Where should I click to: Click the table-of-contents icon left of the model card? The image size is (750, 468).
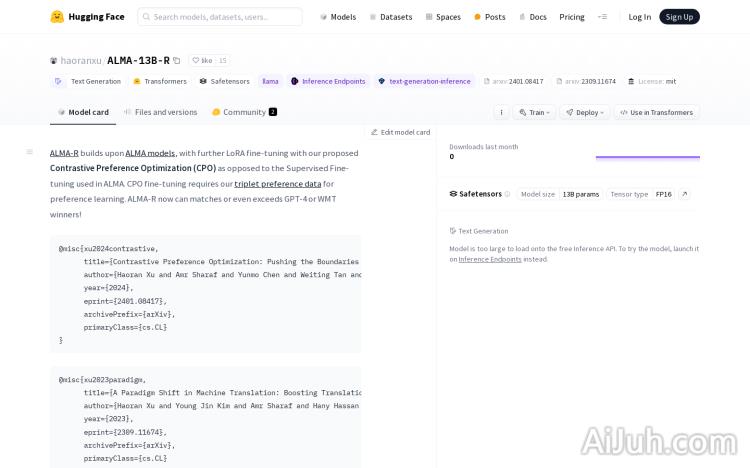[x=29, y=152]
